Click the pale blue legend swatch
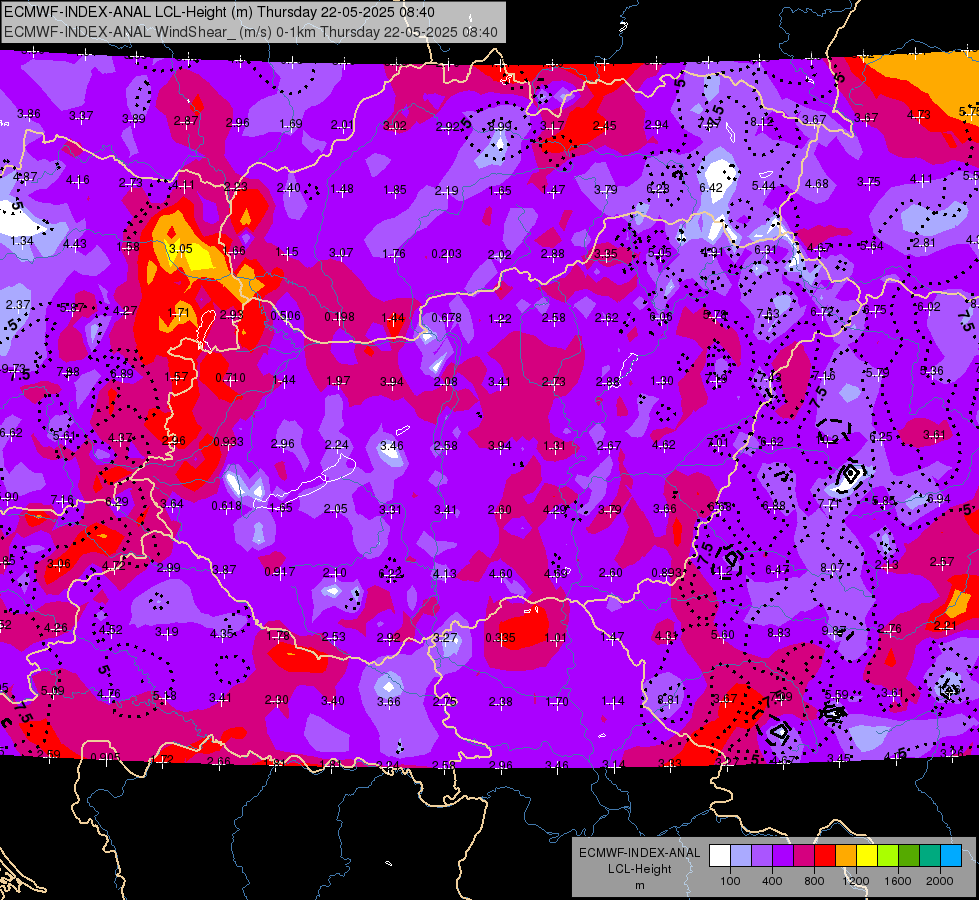This screenshot has width=979, height=900. (x=741, y=856)
